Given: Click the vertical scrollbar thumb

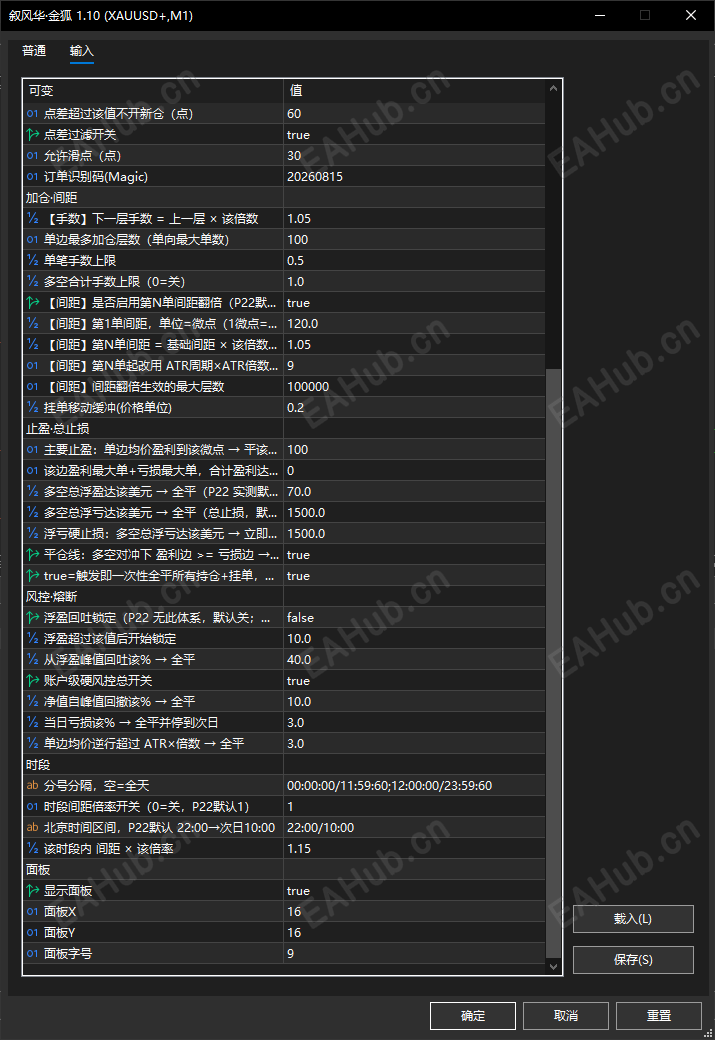Looking at the screenshot, I should click(x=553, y=663).
